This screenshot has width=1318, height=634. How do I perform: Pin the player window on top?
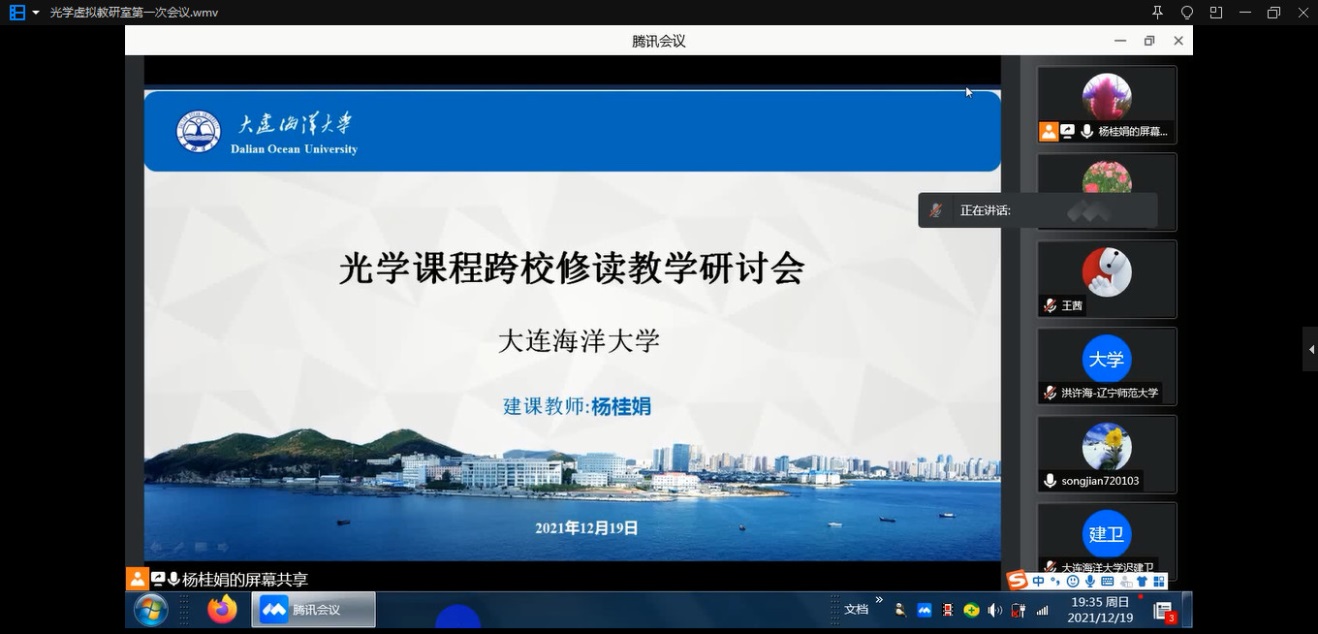pyautogui.click(x=1158, y=12)
